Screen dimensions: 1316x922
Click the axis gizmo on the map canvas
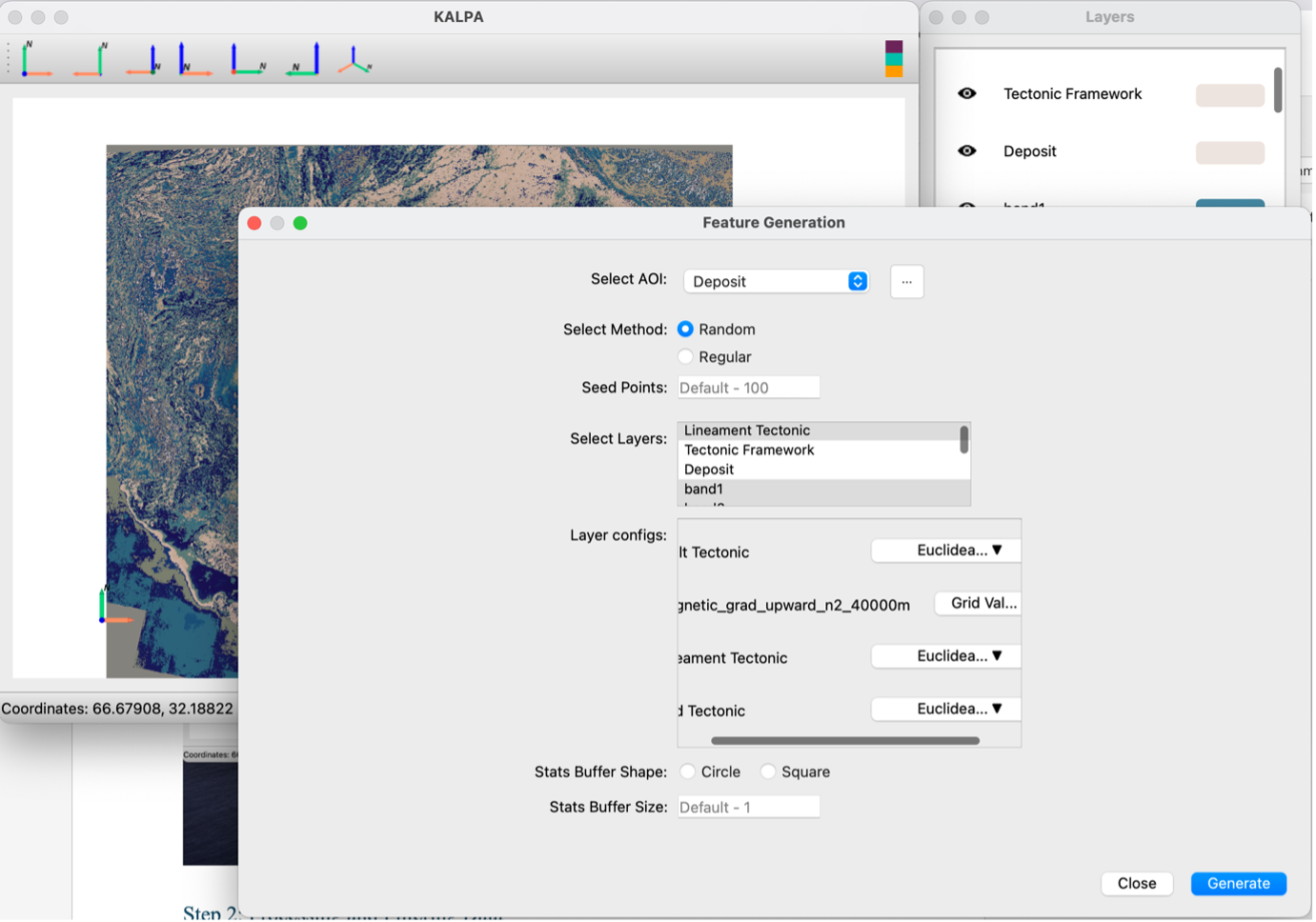pos(115,607)
